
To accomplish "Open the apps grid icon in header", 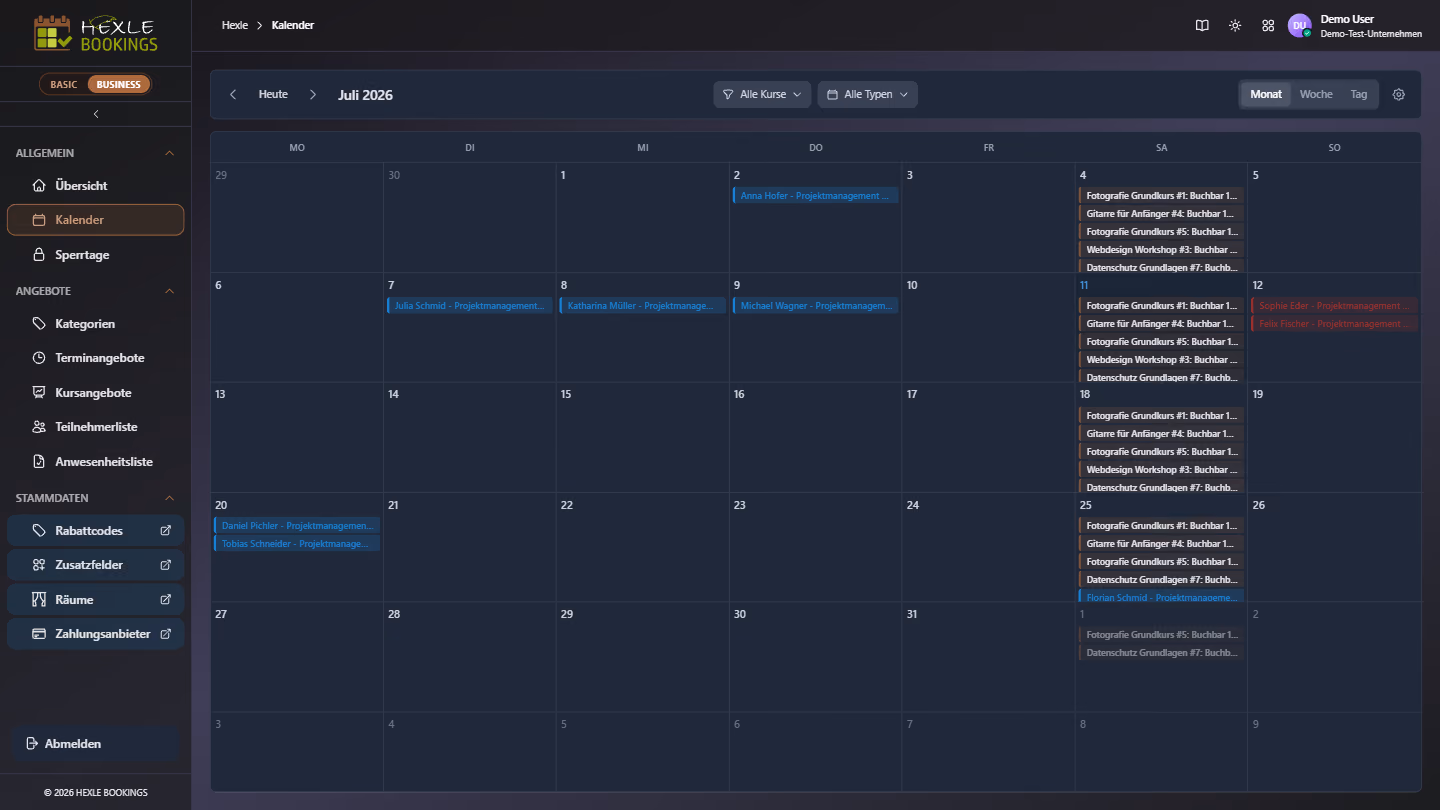I will point(1268,26).
